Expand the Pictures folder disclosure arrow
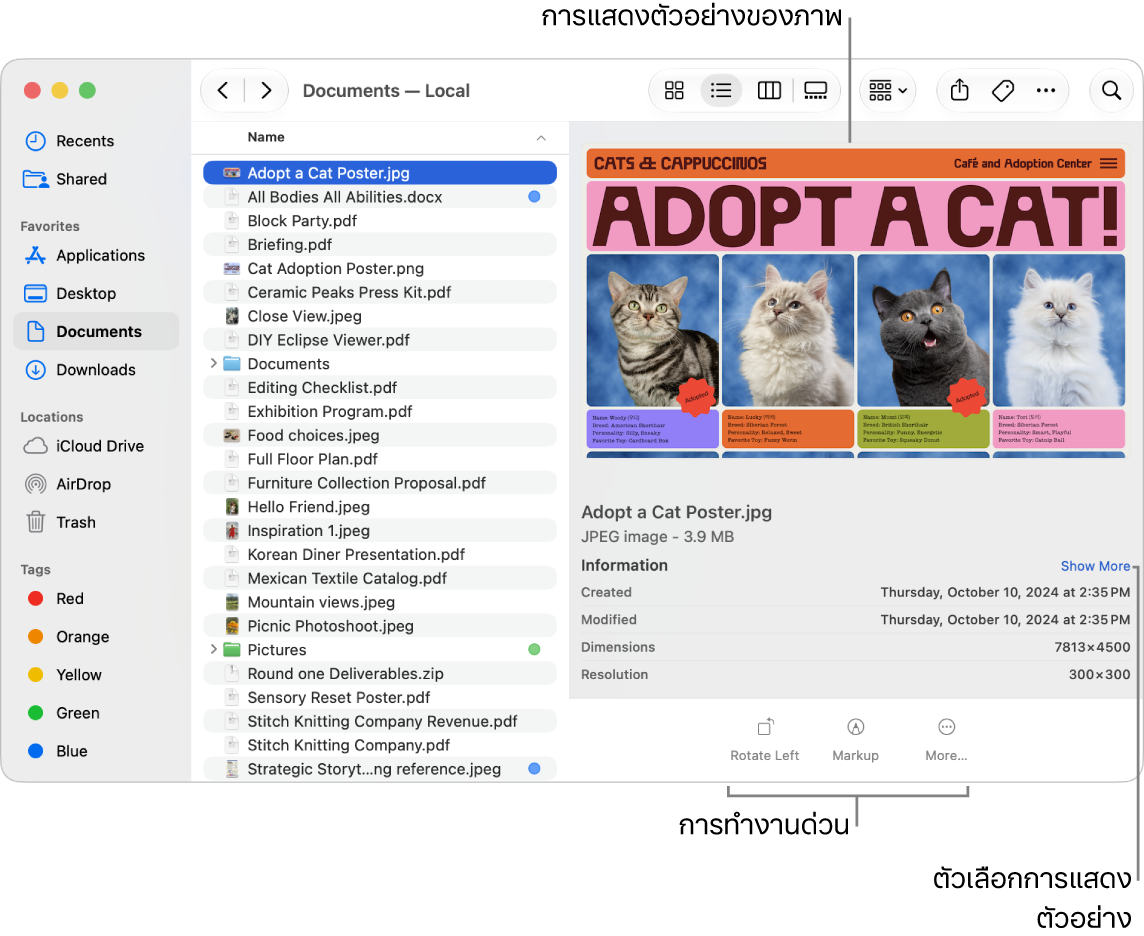The width and height of the screenshot is (1144, 936). [x=213, y=649]
